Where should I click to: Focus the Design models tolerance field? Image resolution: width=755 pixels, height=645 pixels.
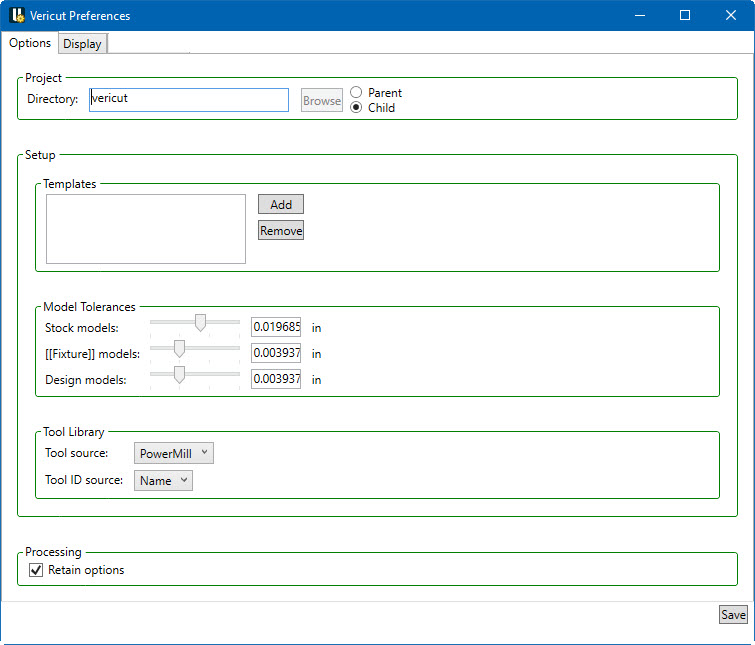(x=276, y=379)
